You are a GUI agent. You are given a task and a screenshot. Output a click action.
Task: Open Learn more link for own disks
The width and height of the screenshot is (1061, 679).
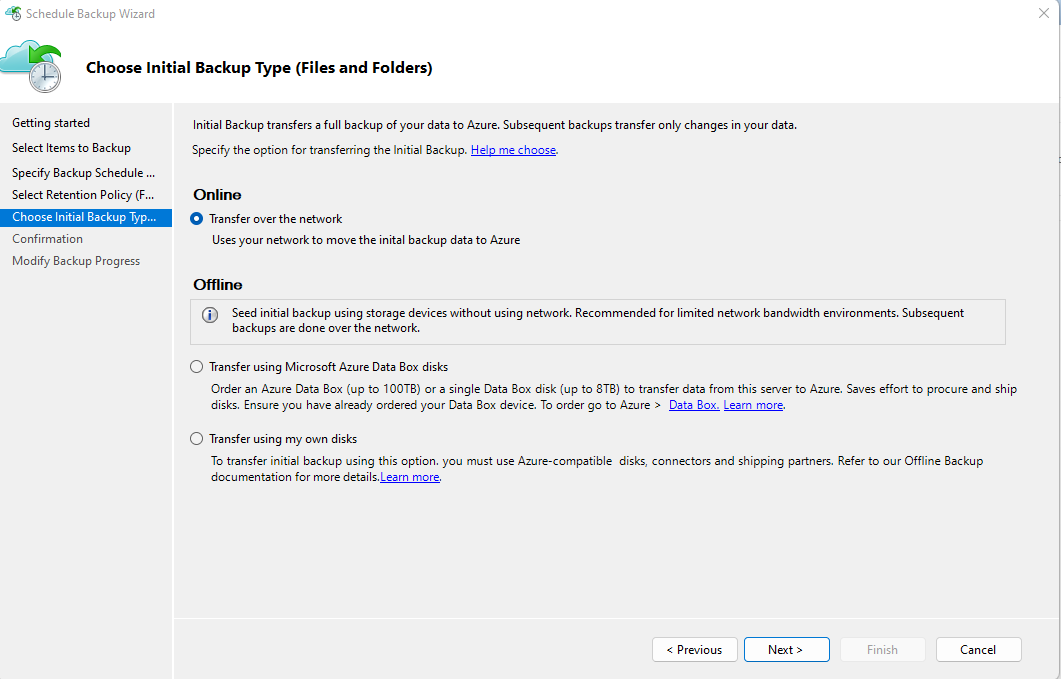[x=409, y=477]
